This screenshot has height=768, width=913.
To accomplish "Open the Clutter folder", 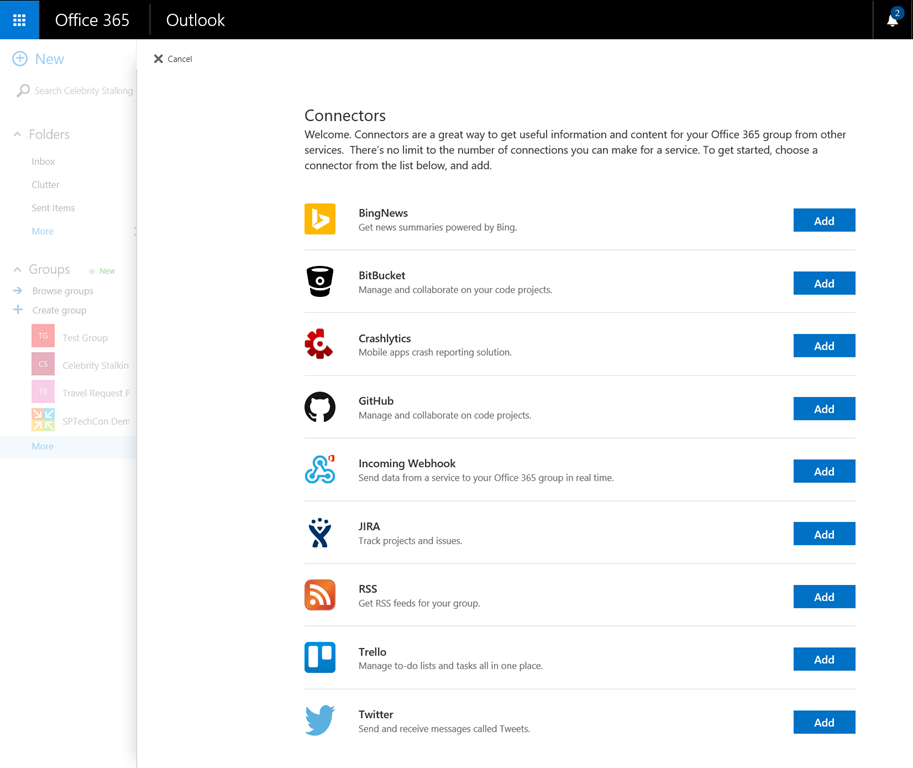I will pos(45,185).
